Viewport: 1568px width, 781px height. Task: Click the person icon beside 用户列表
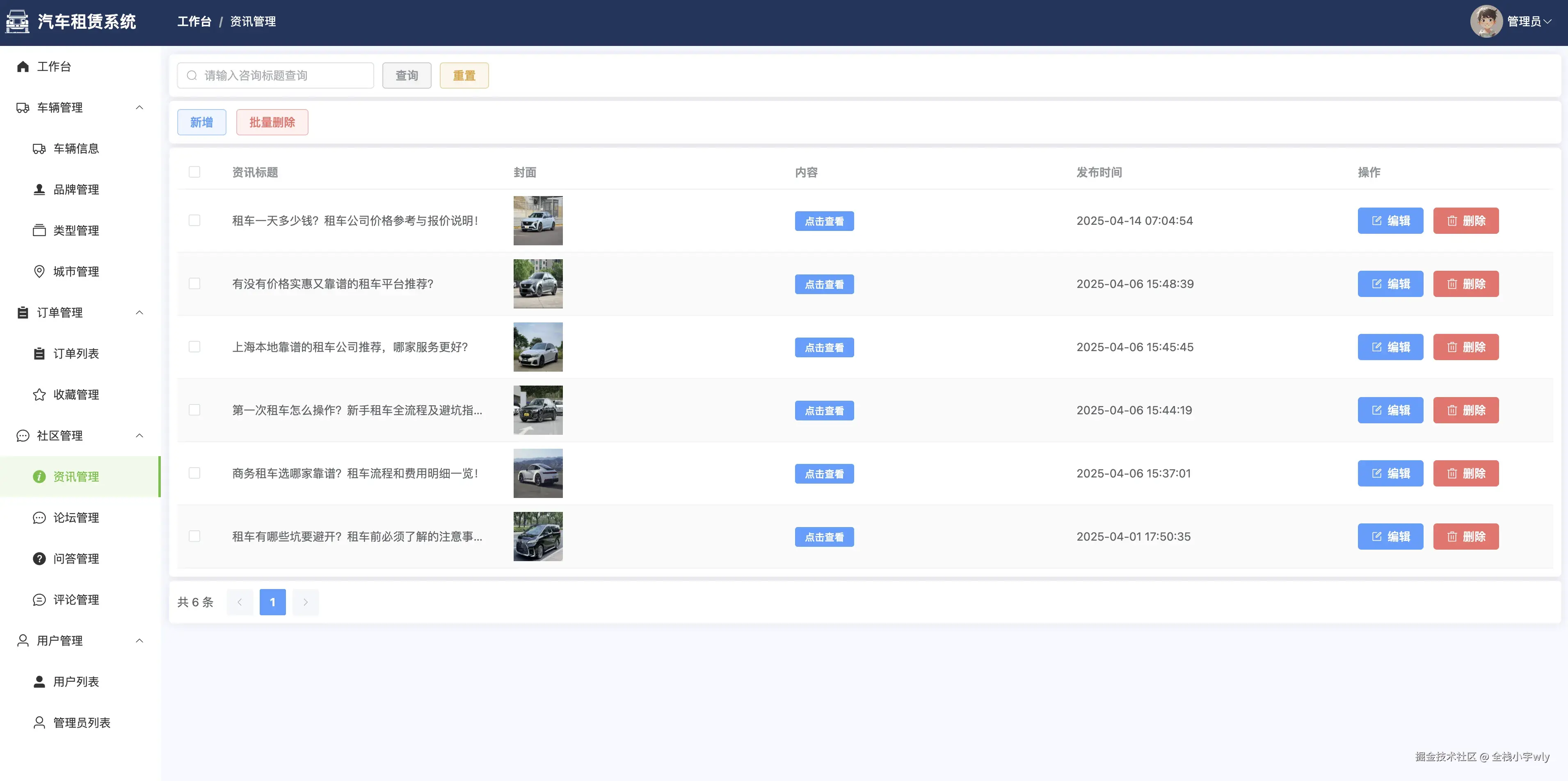(39, 682)
